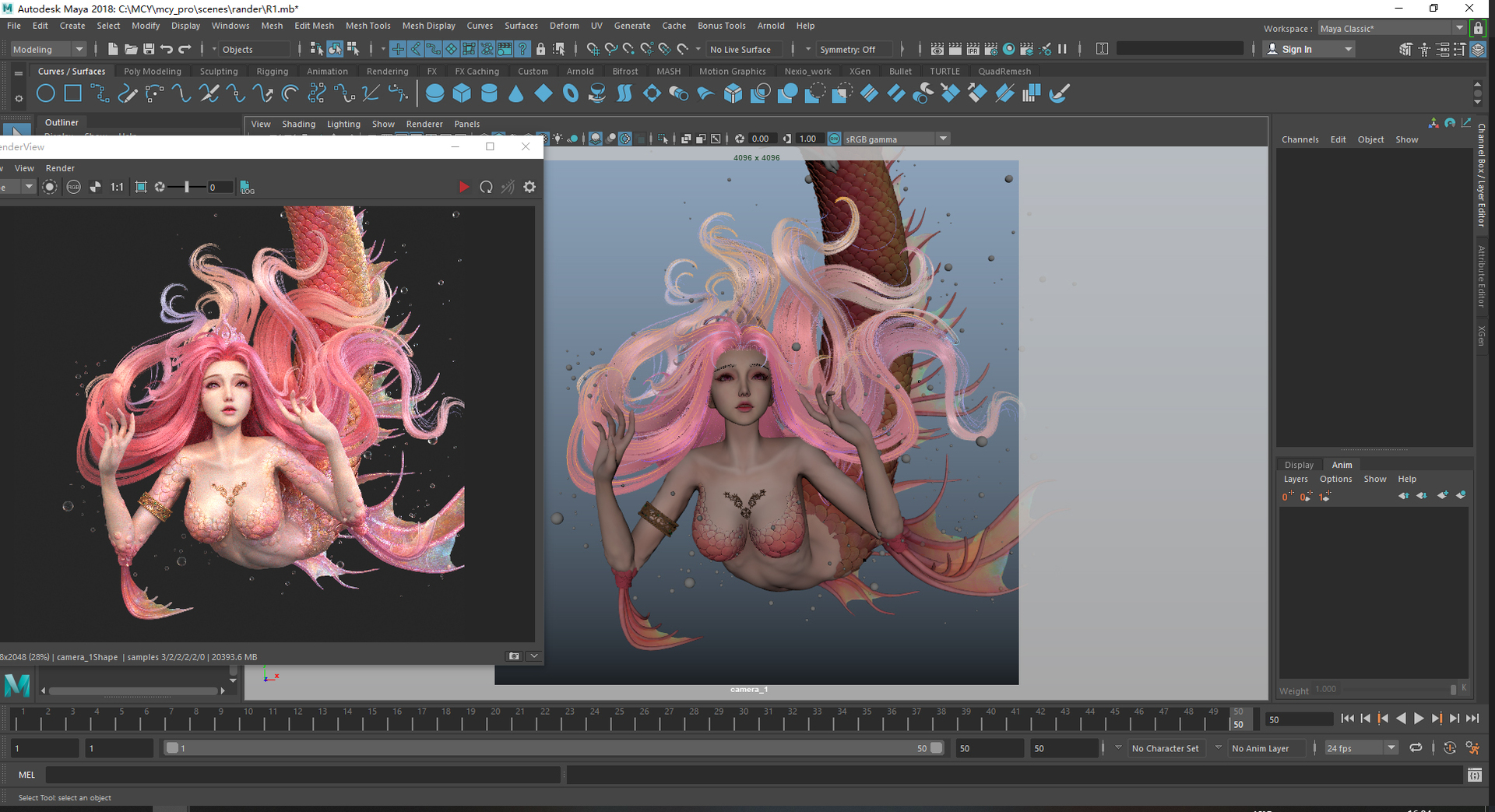Open the Render View window icon
The image size is (1495, 812).
[x=937, y=49]
